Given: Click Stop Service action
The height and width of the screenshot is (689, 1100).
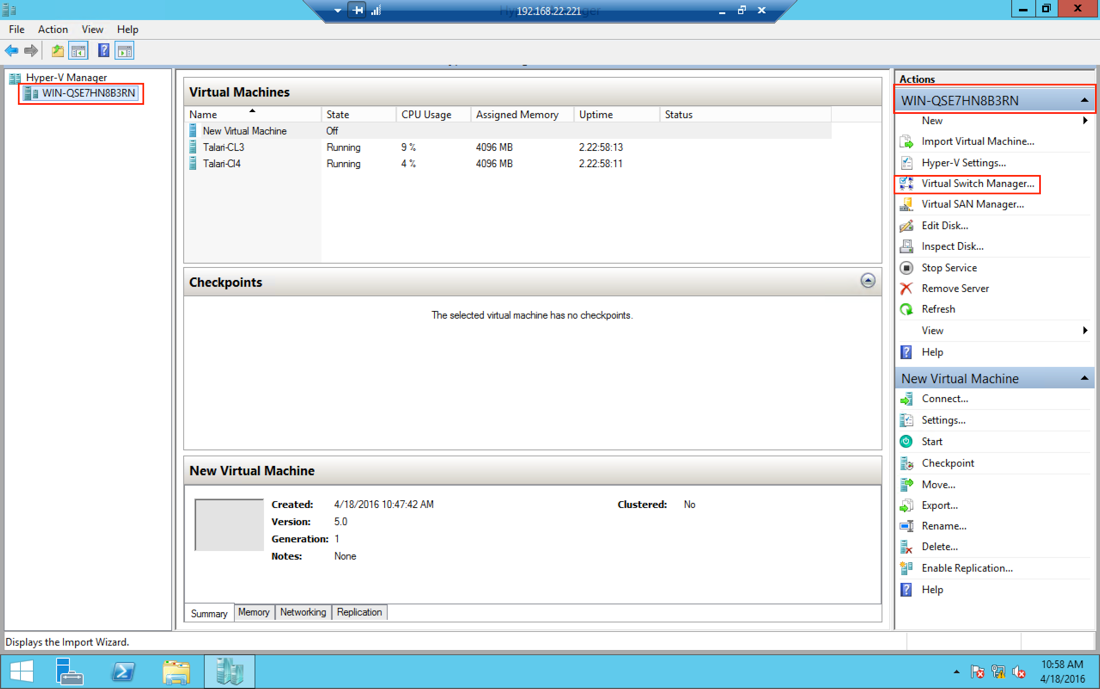Looking at the screenshot, I should point(948,267).
